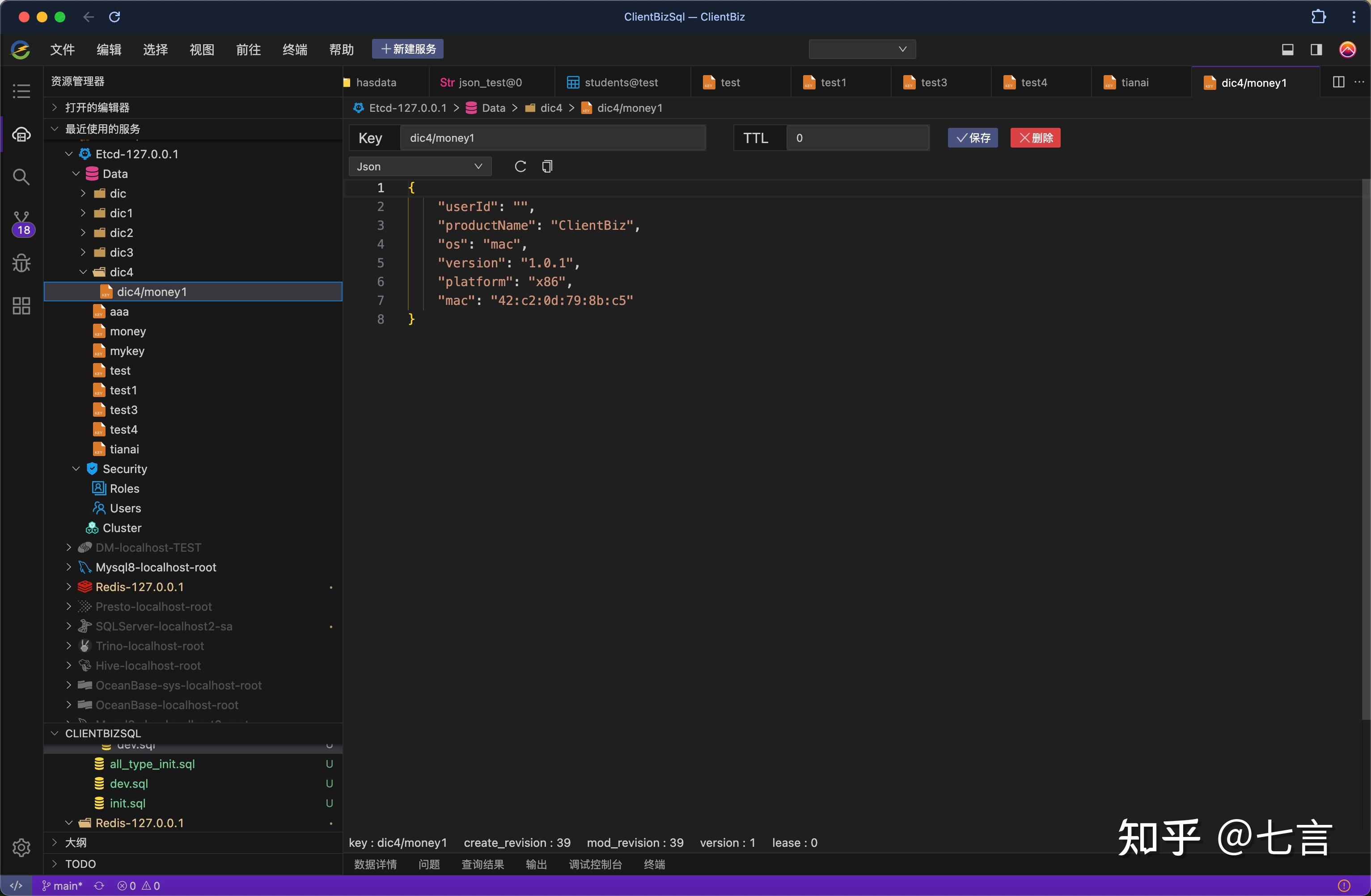Save the key with the 保存 button
1371x896 pixels.
click(973, 138)
